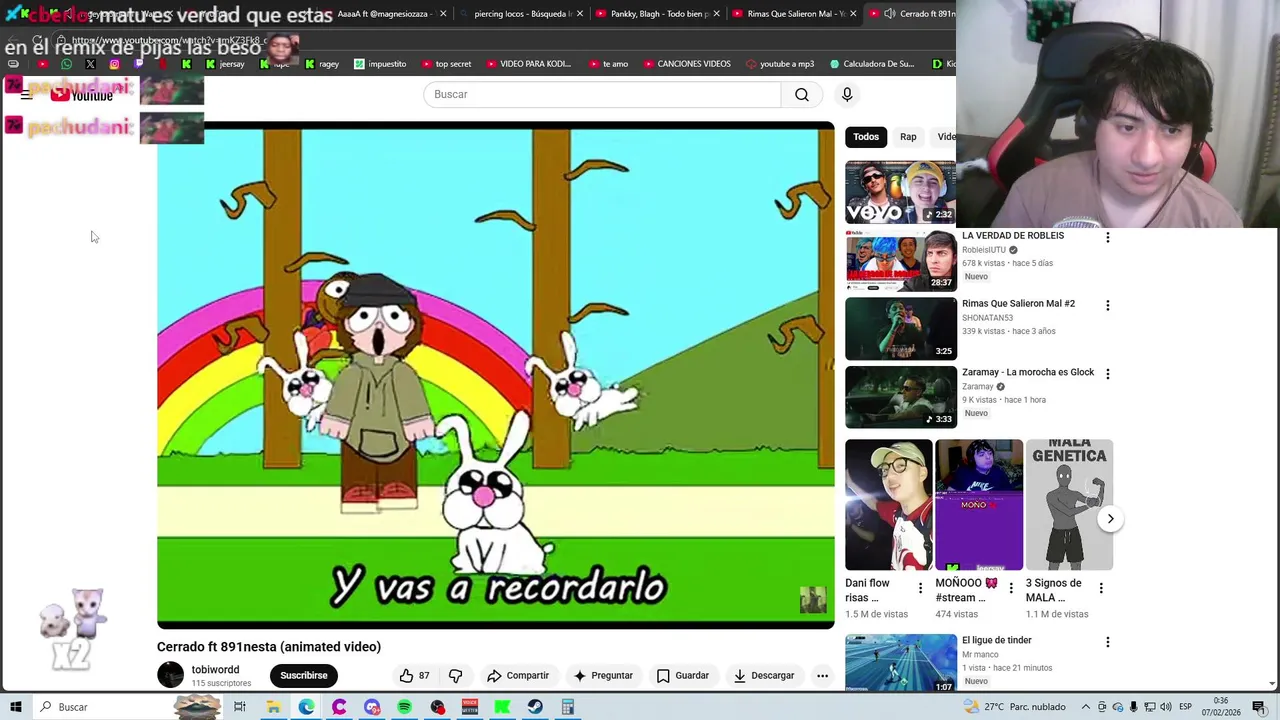
Task: Open more actions ellipsis under the video
Action: click(x=822, y=676)
